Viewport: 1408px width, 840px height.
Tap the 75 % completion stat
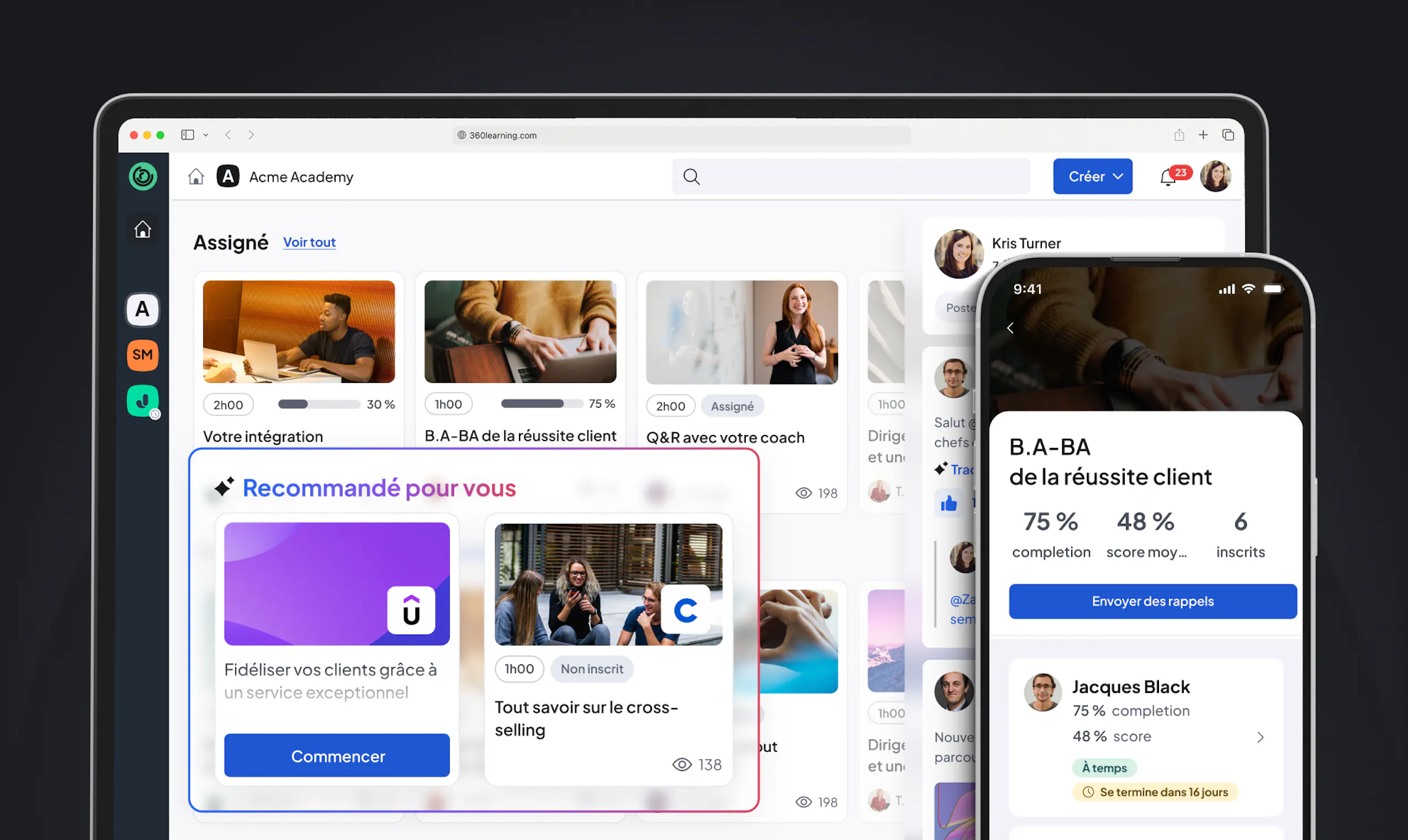point(1051,535)
